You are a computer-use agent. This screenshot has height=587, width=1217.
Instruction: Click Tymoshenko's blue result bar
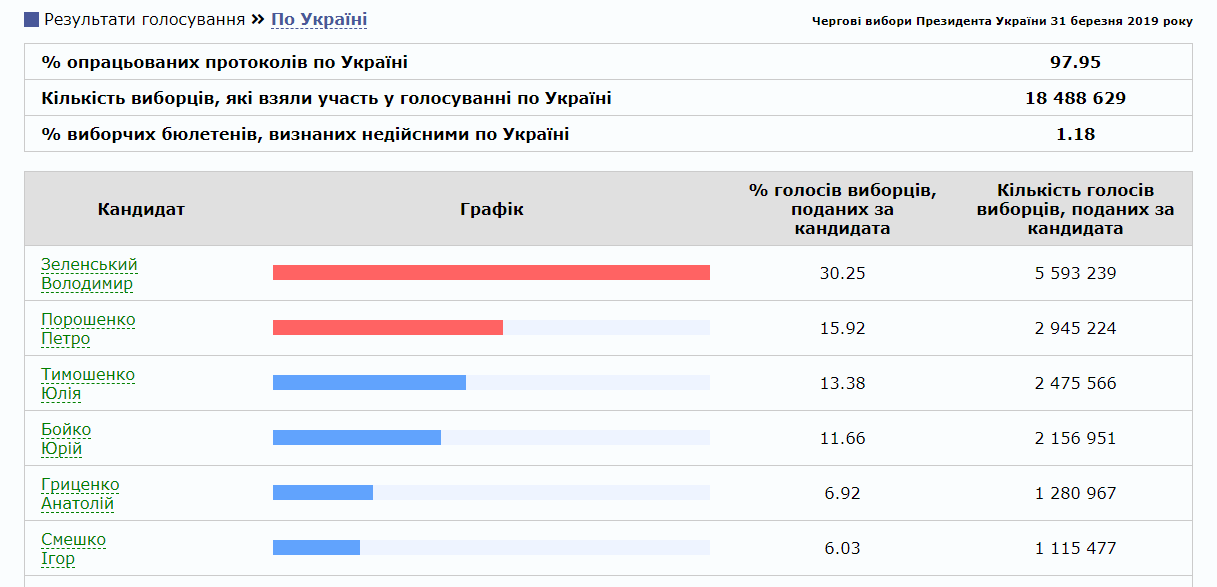tap(369, 383)
